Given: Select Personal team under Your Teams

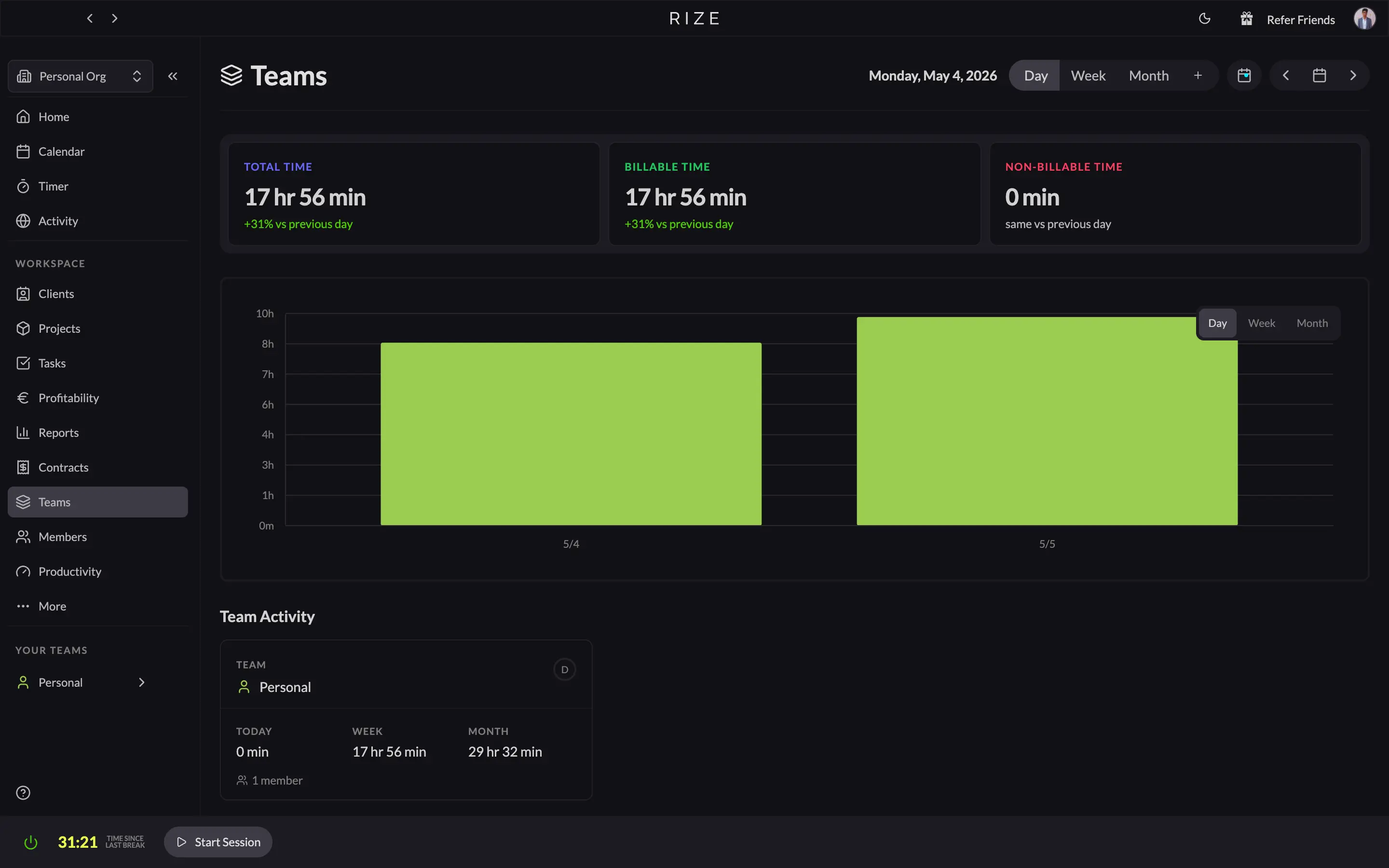Looking at the screenshot, I should point(60,682).
